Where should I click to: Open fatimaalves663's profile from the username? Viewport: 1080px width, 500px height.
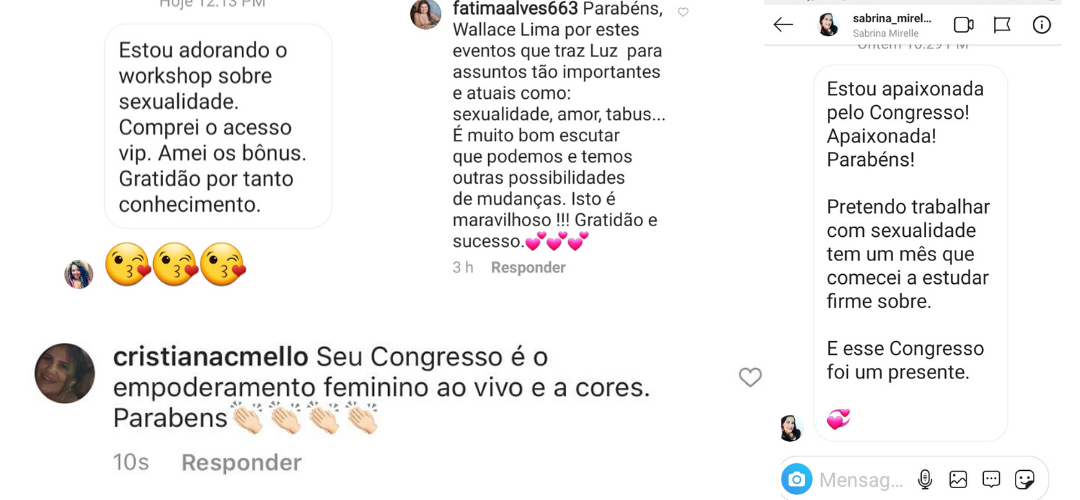515,9
